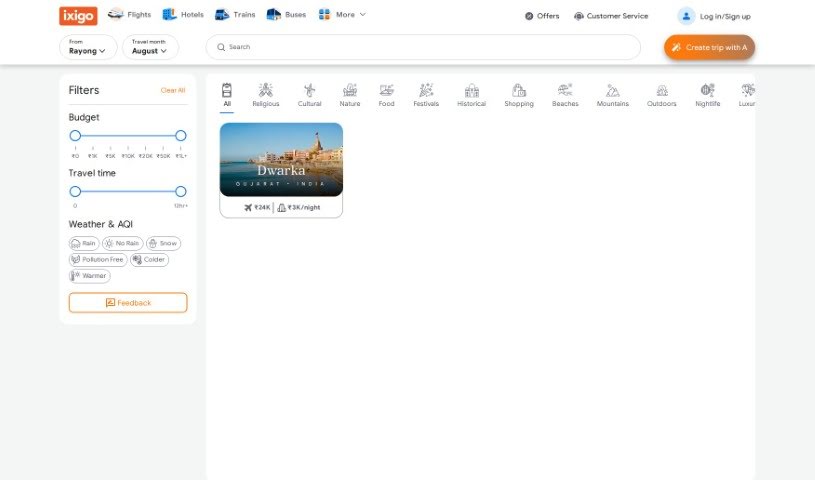Click the Travel time slider minimum handle
The width and height of the screenshot is (815, 480).
tap(75, 191)
